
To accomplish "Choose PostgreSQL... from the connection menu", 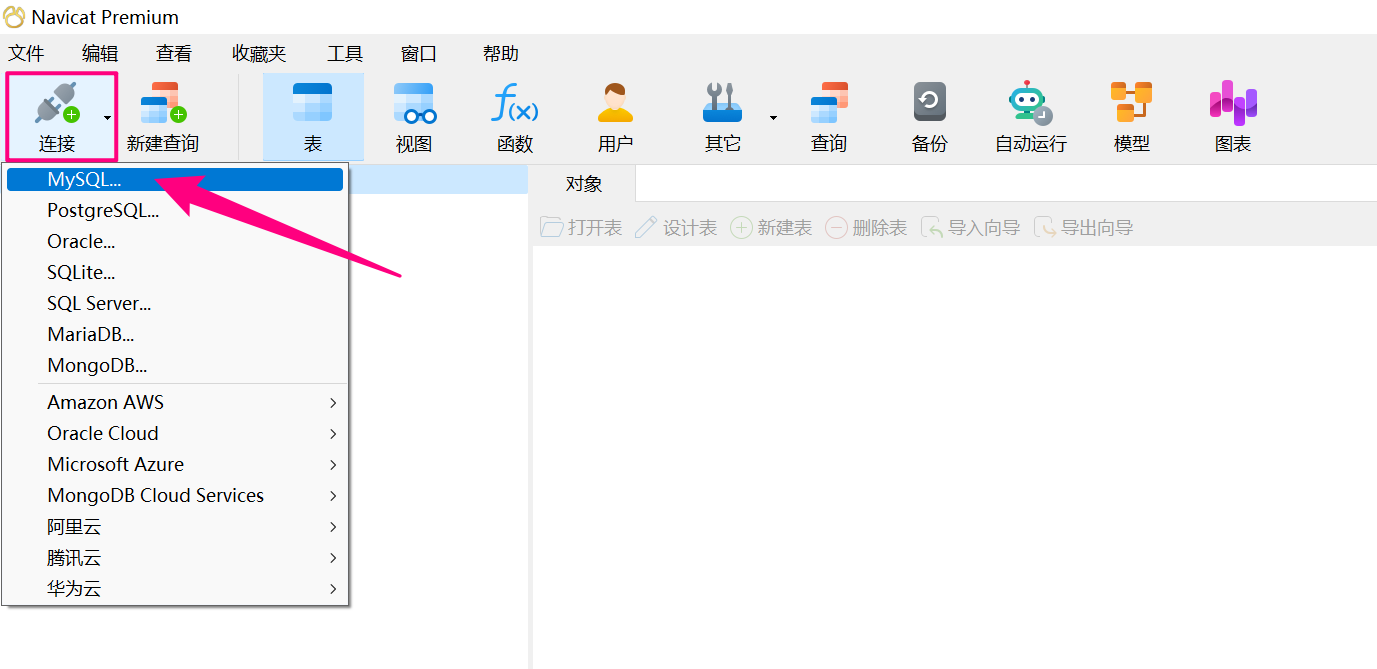I will (x=103, y=211).
